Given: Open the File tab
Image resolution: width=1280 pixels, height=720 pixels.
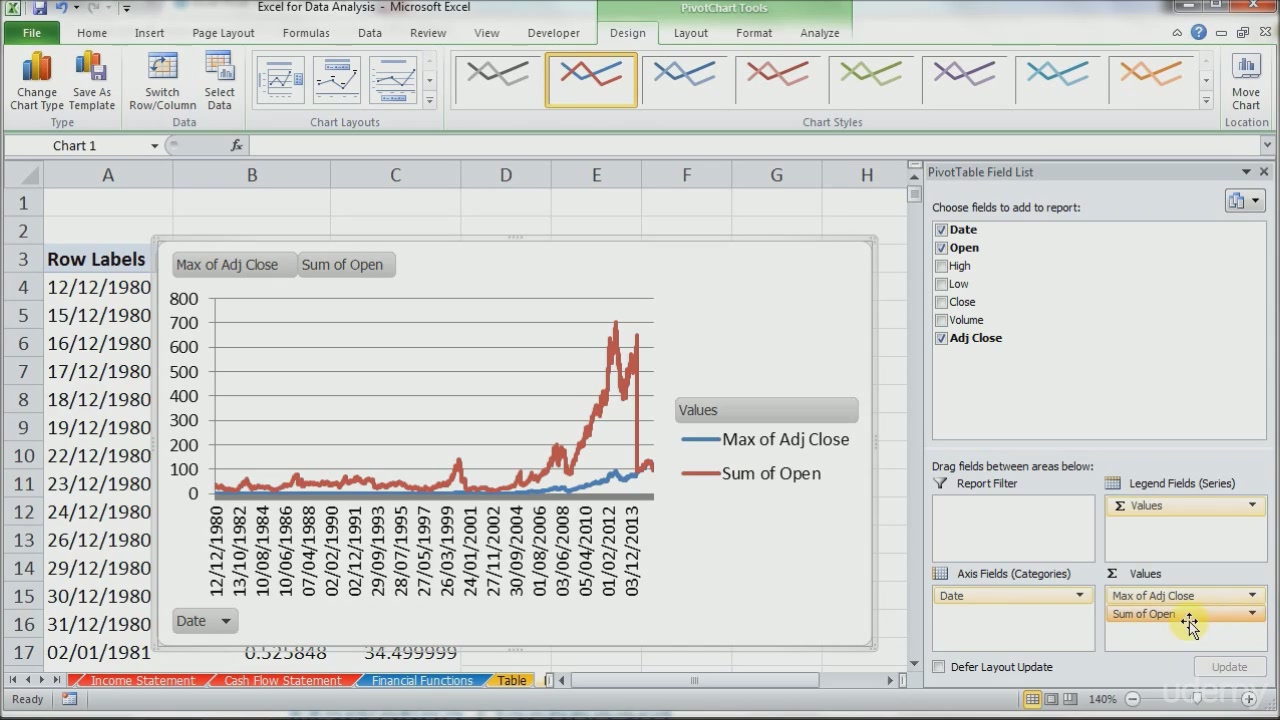Looking at the screenshot, I should tap(32, 33).
